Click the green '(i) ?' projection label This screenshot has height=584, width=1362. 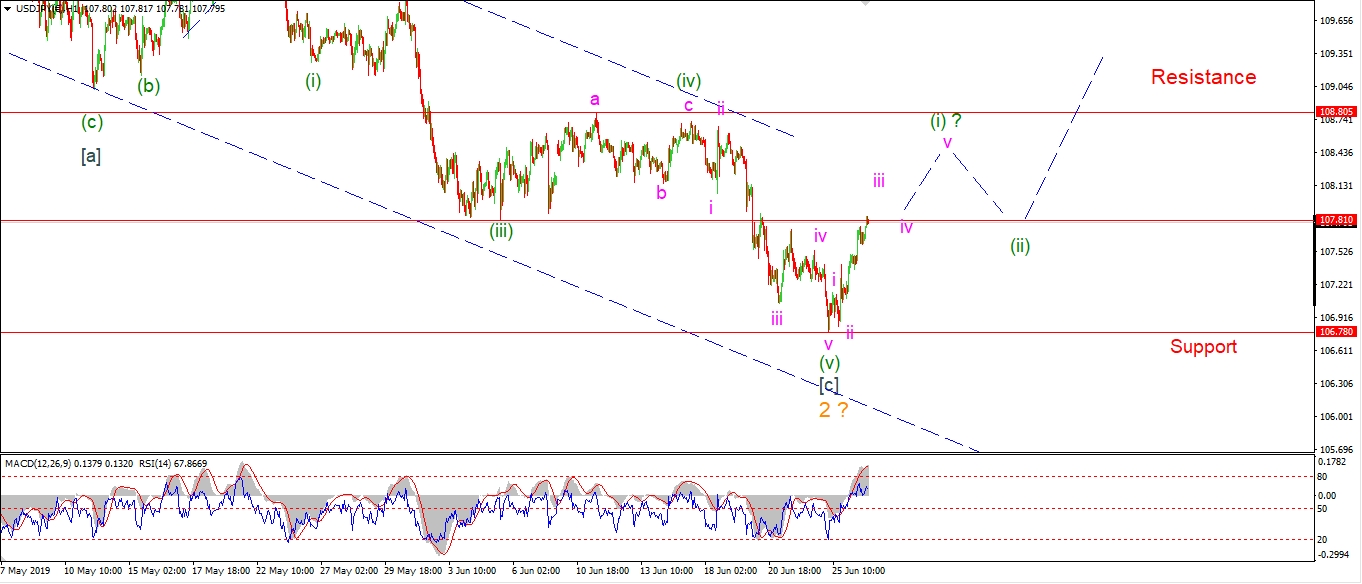click(946, 121)
